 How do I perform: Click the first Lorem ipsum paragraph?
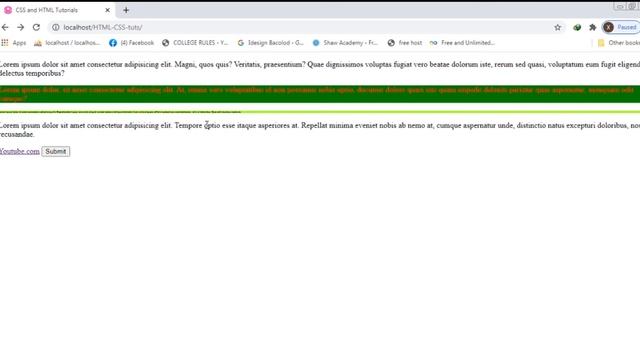tap(320, 69)
